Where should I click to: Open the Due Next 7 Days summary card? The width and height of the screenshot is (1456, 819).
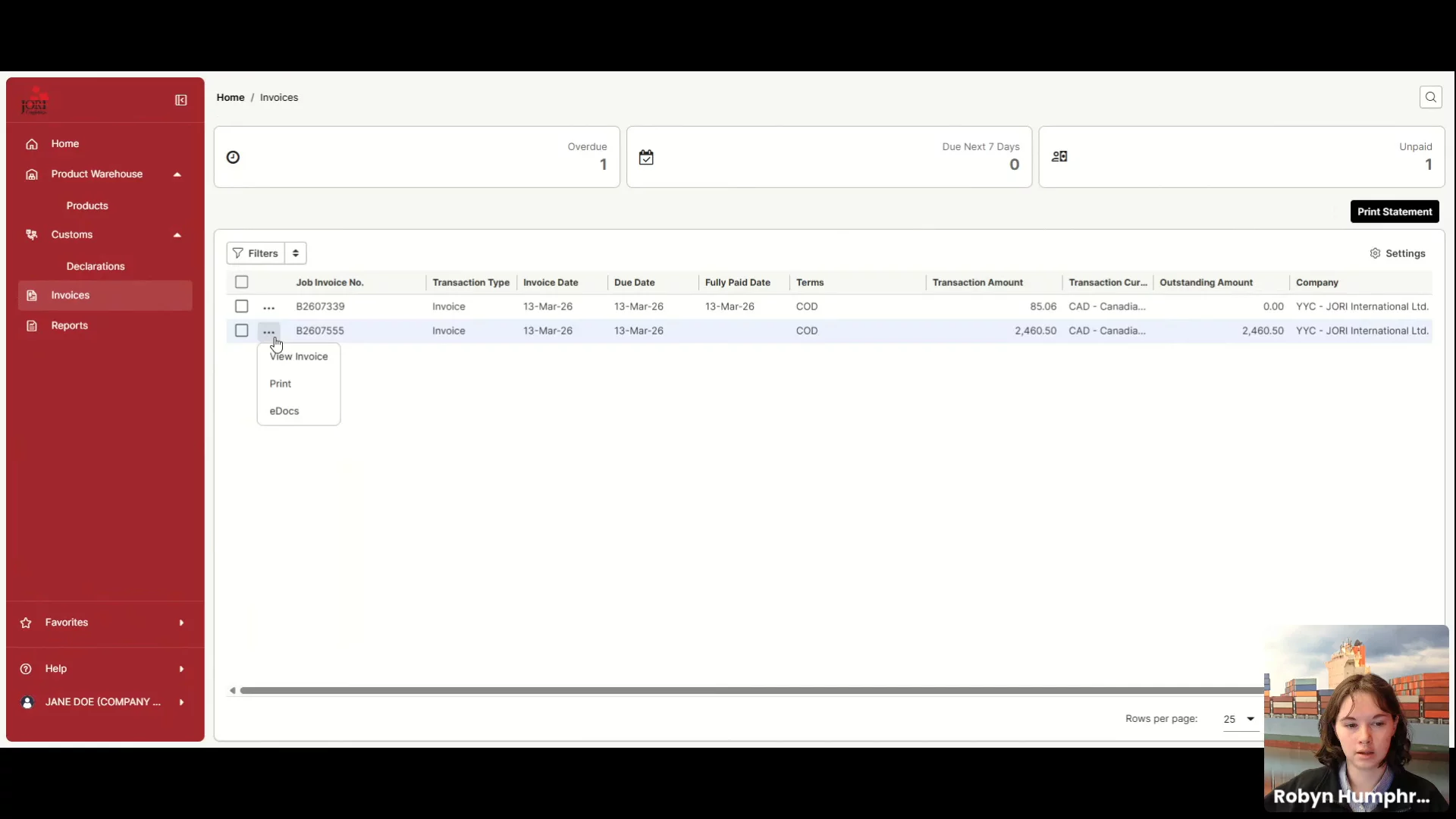829,157
